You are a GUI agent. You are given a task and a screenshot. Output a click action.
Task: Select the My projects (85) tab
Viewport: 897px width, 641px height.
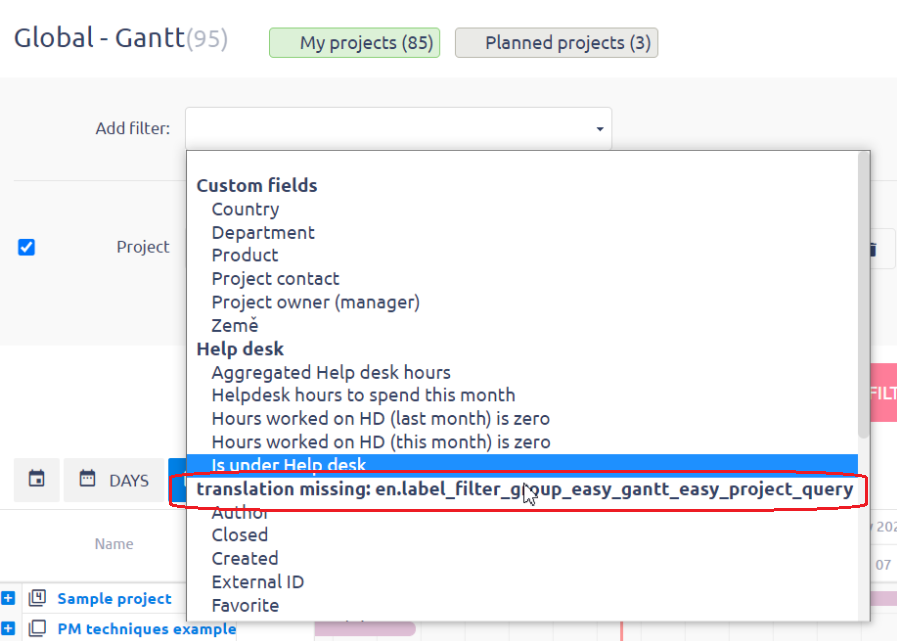(354, 43)
